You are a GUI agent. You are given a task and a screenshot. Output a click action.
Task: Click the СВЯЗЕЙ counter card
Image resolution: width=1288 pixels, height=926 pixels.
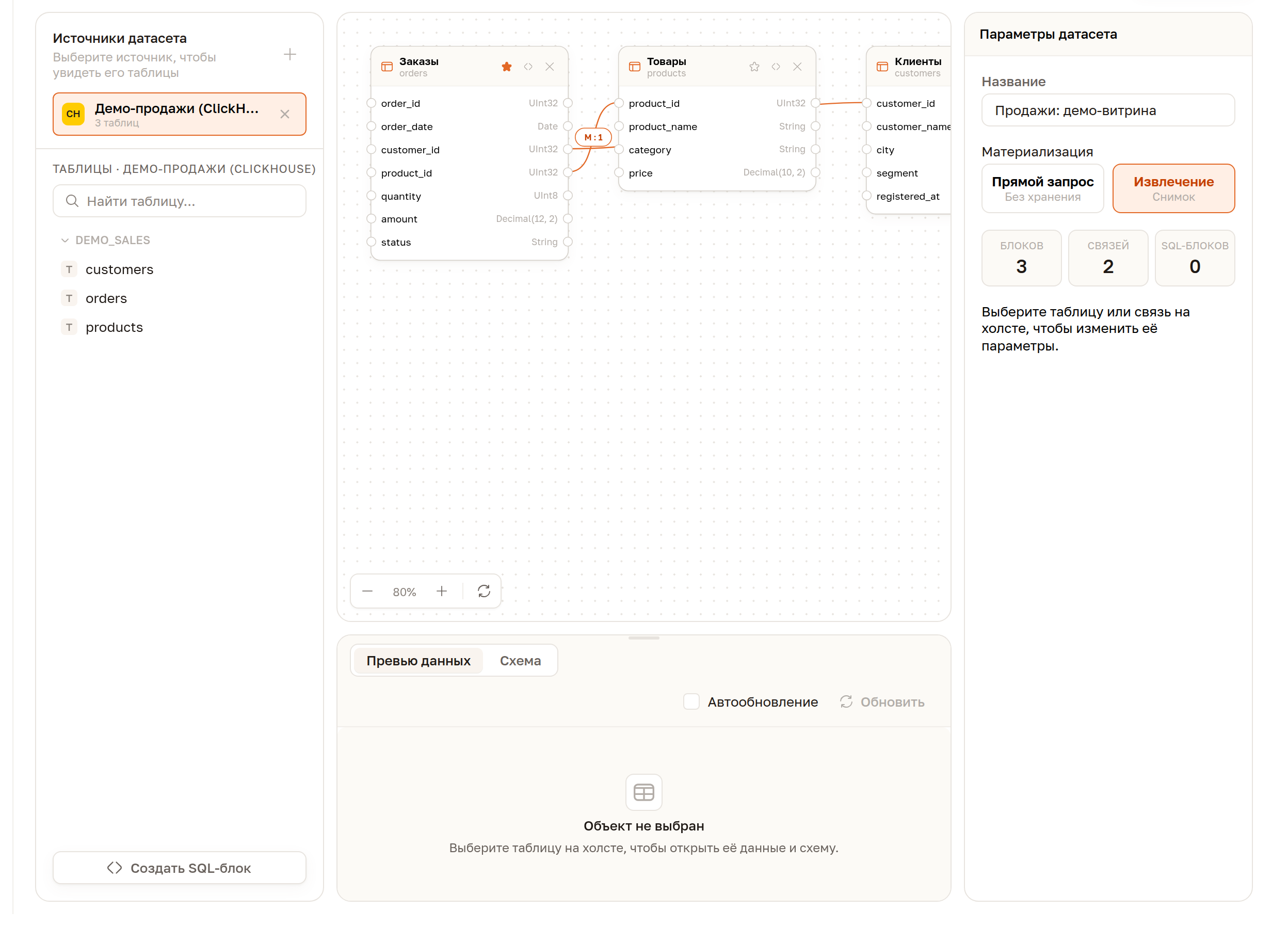tap(1107, 258)
